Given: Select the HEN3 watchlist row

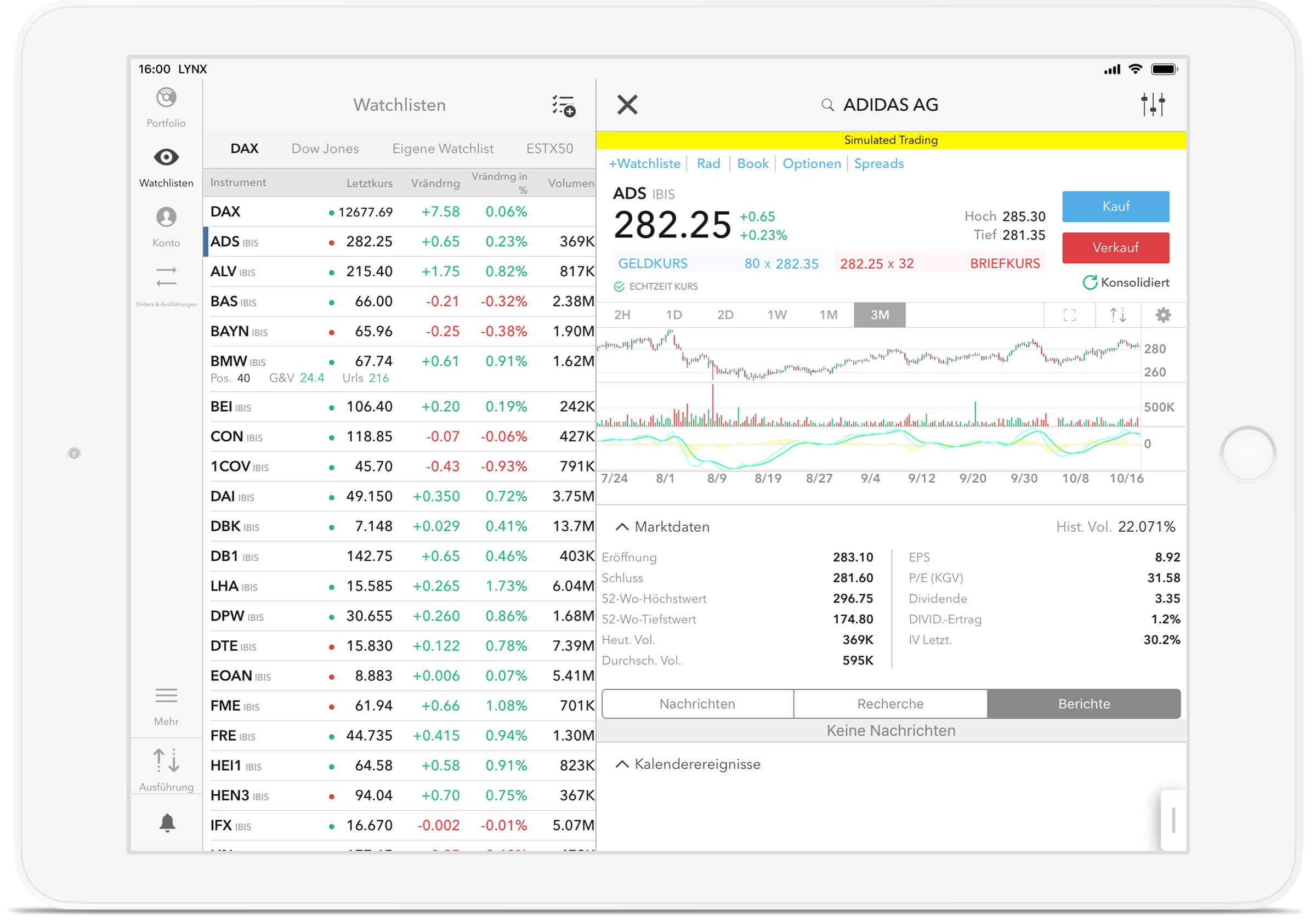Looking at the screenshot, I should [400, 795].
